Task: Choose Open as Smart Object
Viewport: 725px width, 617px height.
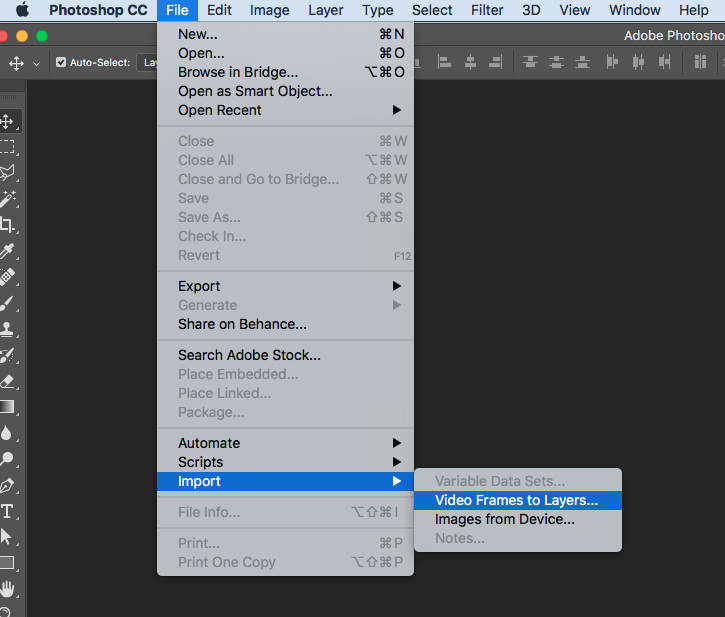Action: 285,91
